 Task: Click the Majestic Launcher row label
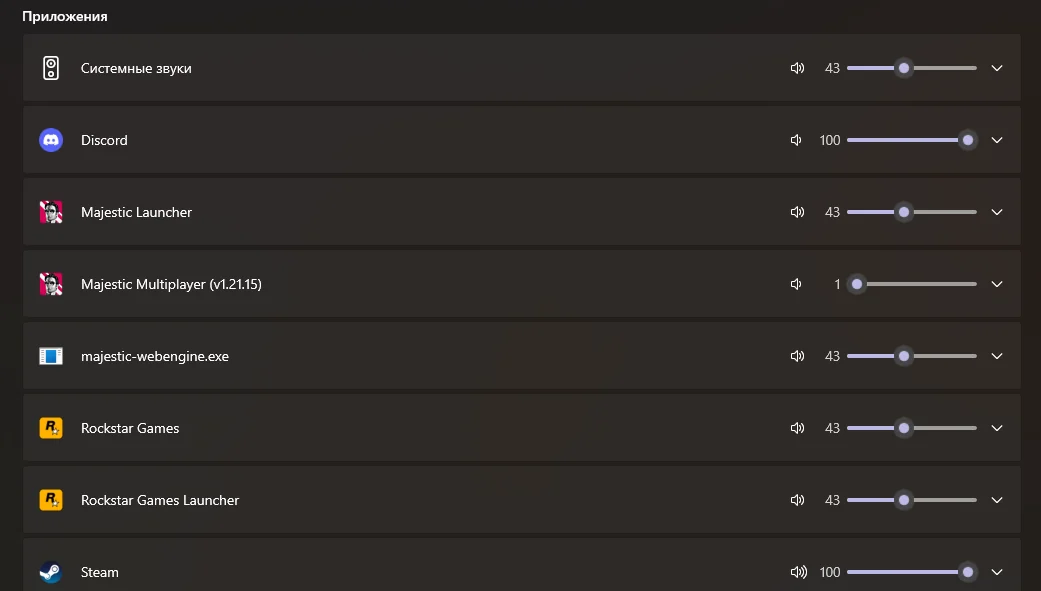point(136,212)
